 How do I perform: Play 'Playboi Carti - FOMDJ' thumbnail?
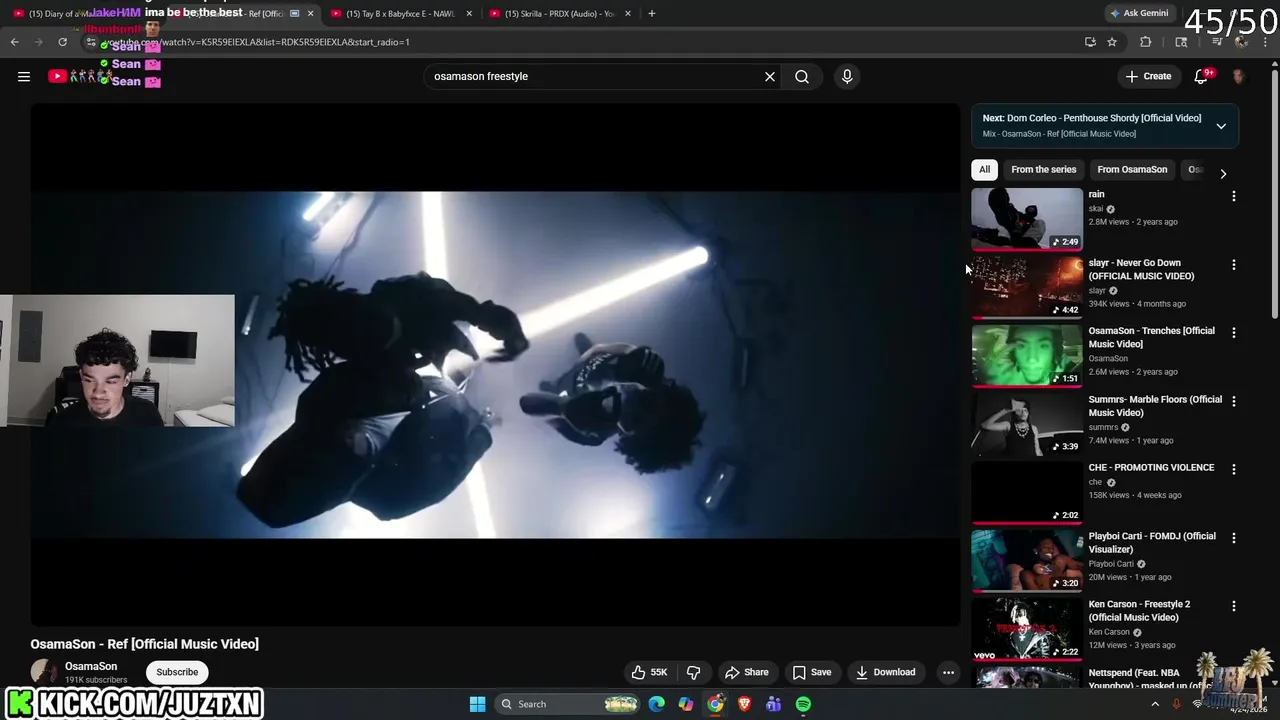[1027, 561]
